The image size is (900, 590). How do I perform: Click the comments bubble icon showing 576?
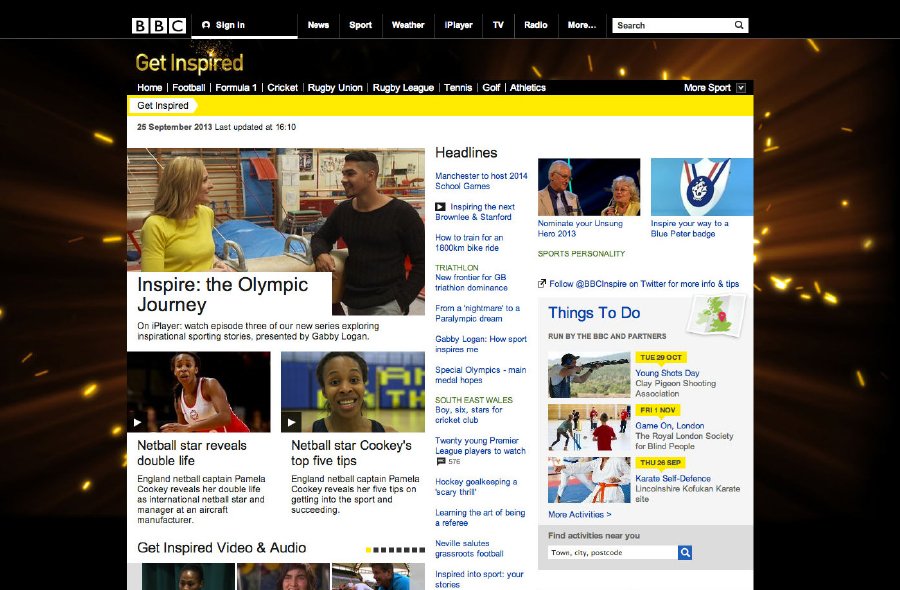(441, 461)
